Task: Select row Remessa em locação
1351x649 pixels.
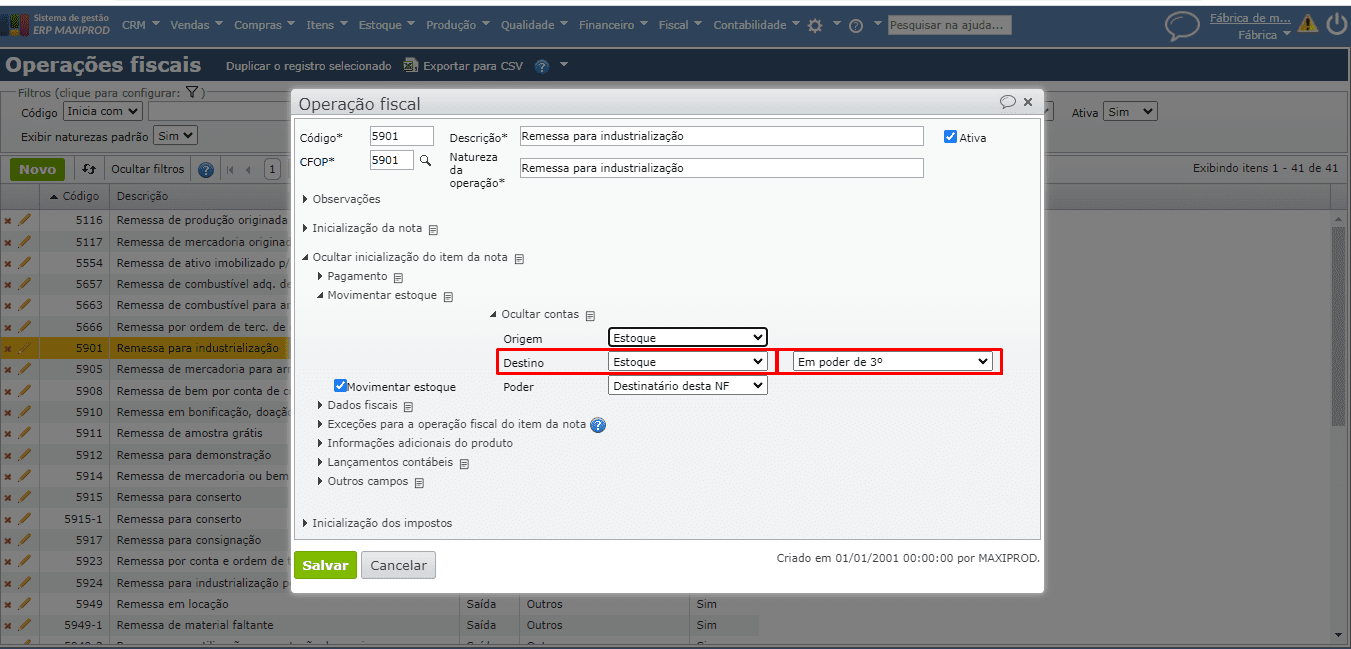Action: [x=173, y=604]
